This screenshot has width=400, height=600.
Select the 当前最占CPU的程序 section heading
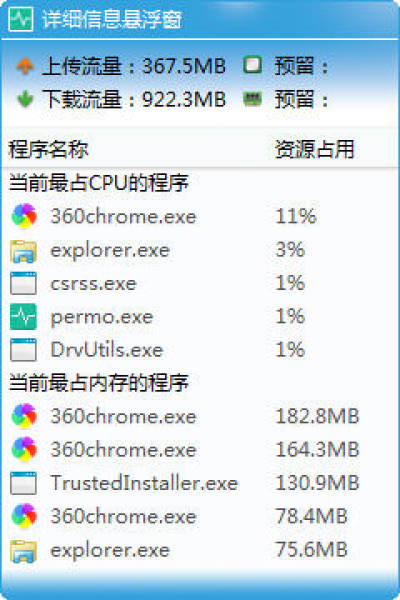point(99,183)
